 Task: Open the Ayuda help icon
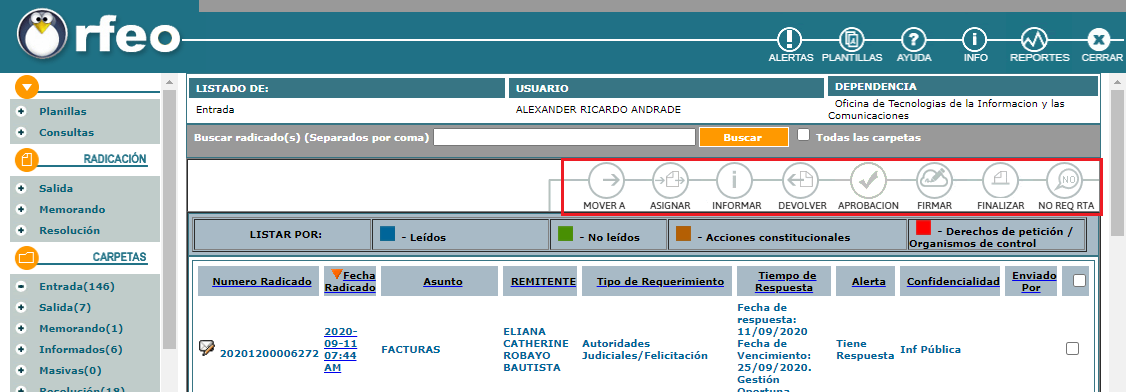tap(913, 39)
